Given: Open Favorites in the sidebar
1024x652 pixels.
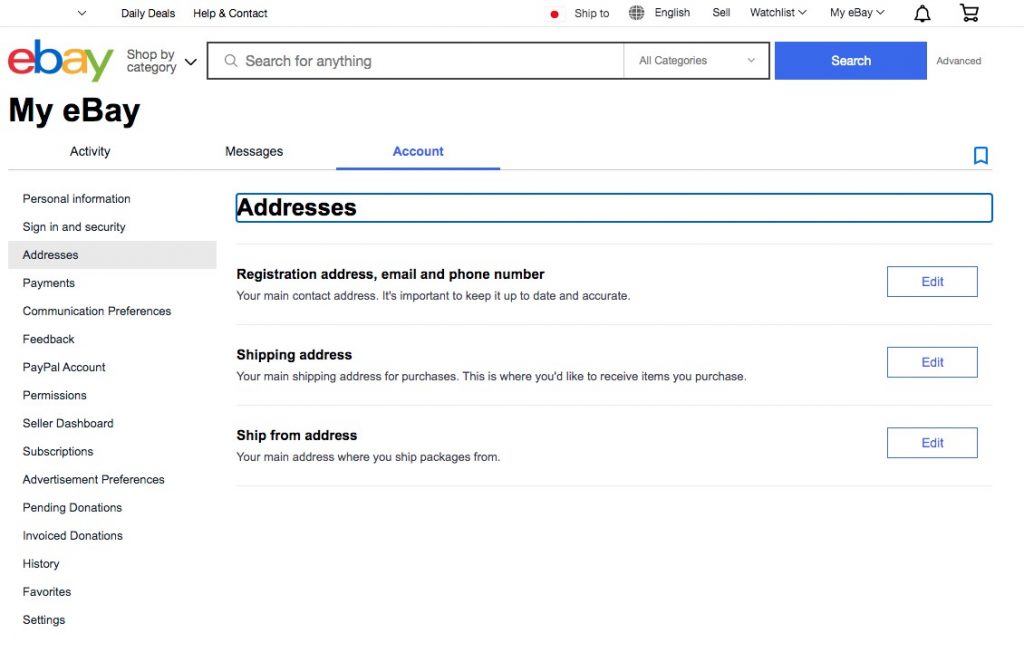Looking at the screenshot, I should (x=46, y=592).
